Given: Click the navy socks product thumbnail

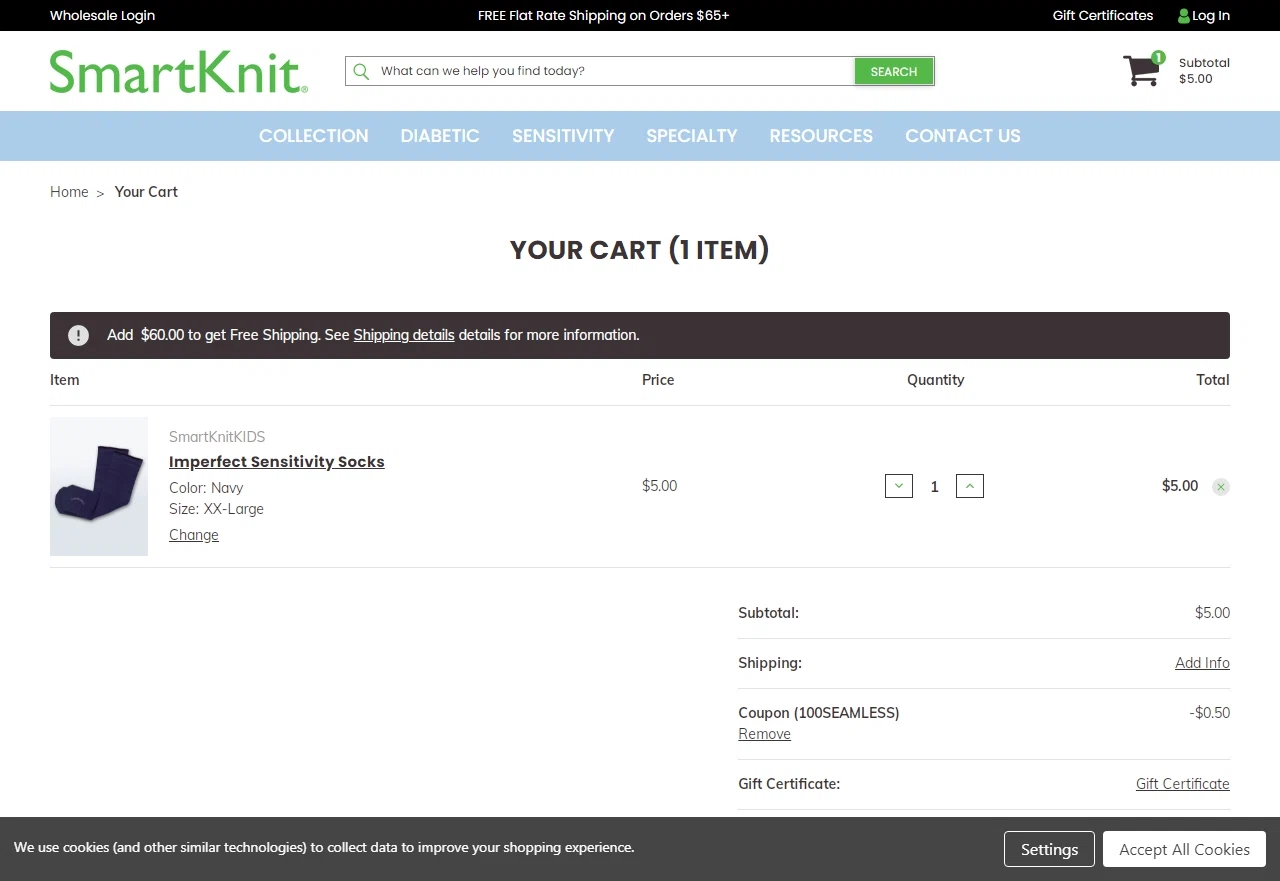Looking at the screenshot, I should (x=99, y=486).
